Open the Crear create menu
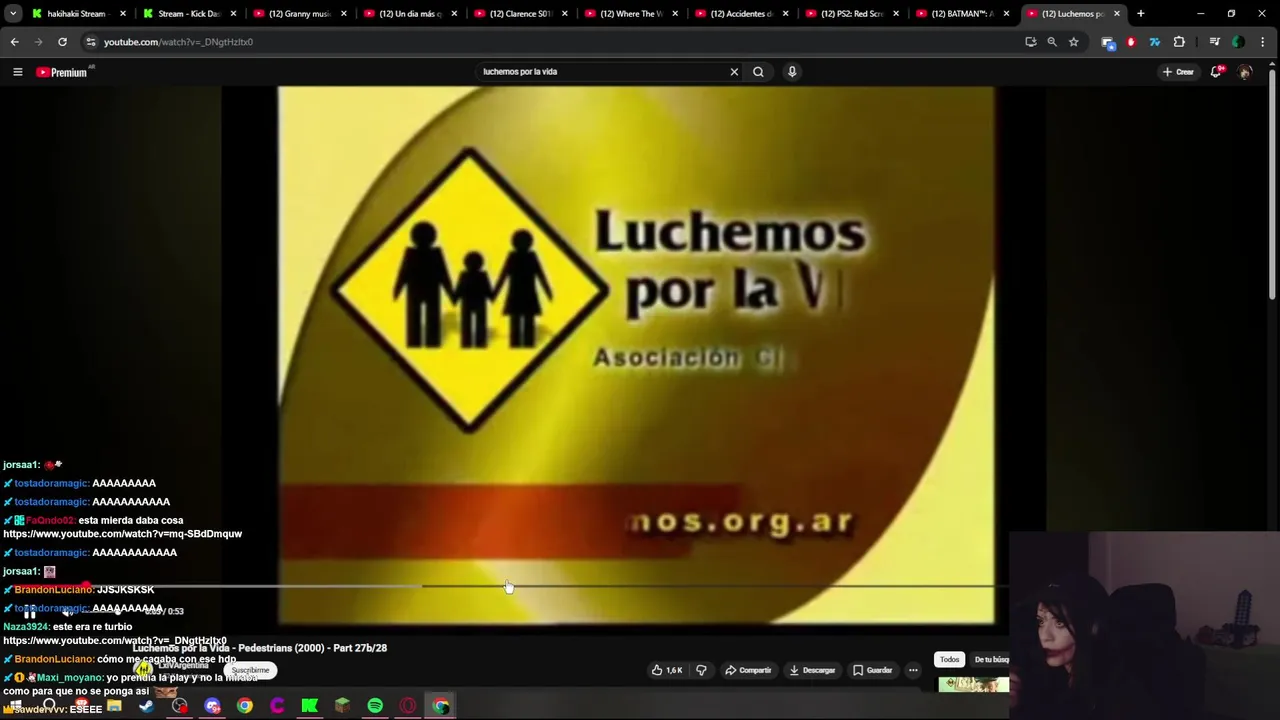 pos(1179,72)
